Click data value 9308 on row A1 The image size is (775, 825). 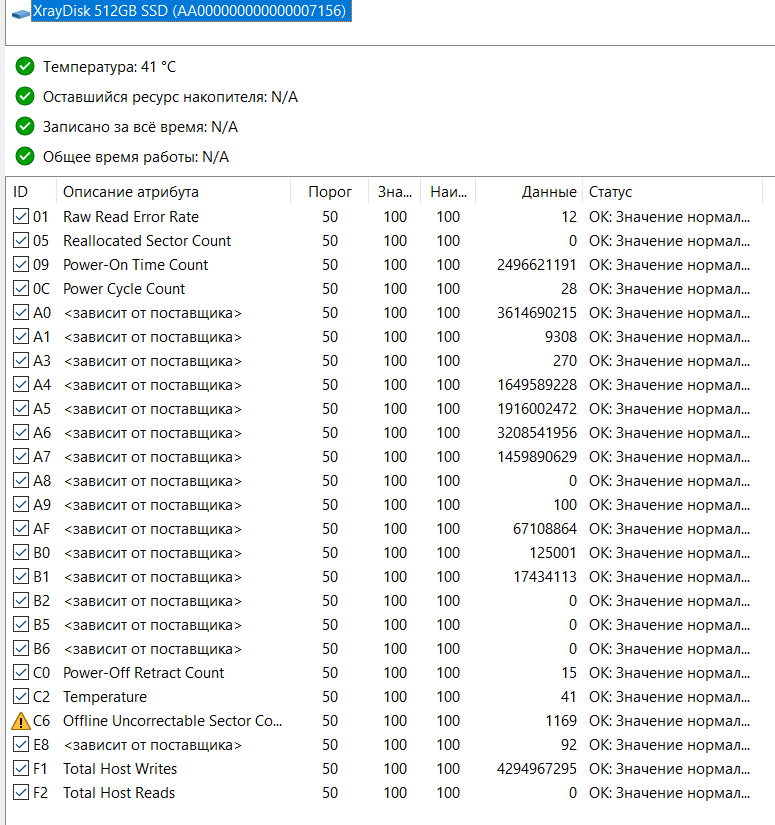tap(561, 337)
